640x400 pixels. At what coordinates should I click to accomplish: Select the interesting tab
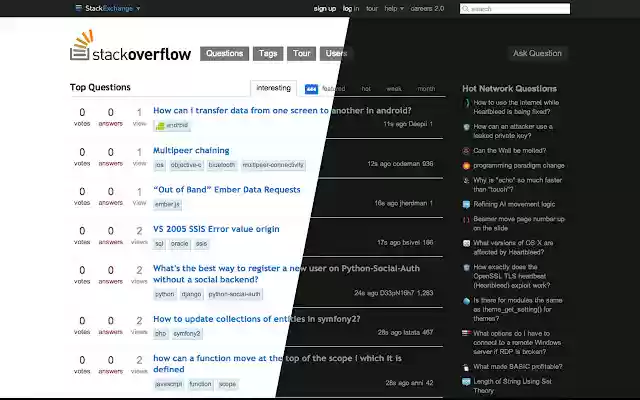point(273,88)
